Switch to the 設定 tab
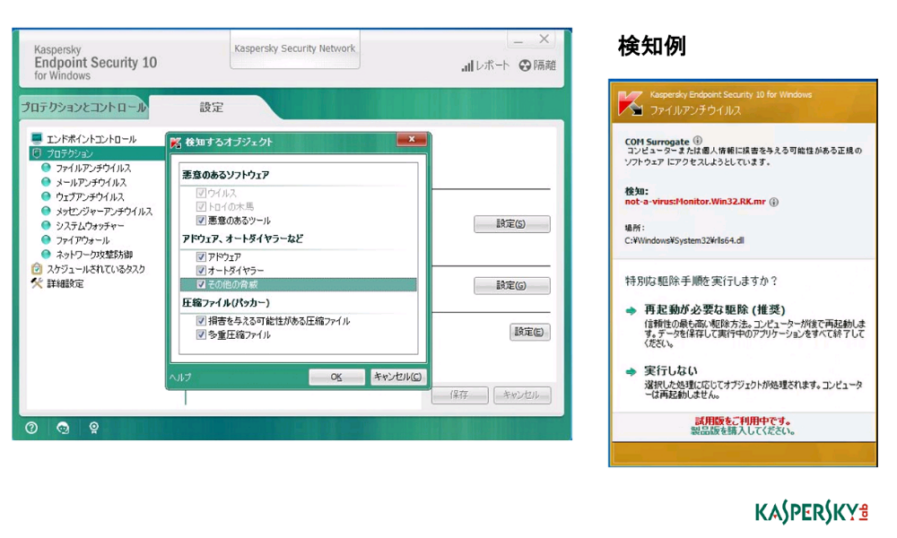Image resolution: width=897 pixels, height=538 pixels. (x=212, y=107)
